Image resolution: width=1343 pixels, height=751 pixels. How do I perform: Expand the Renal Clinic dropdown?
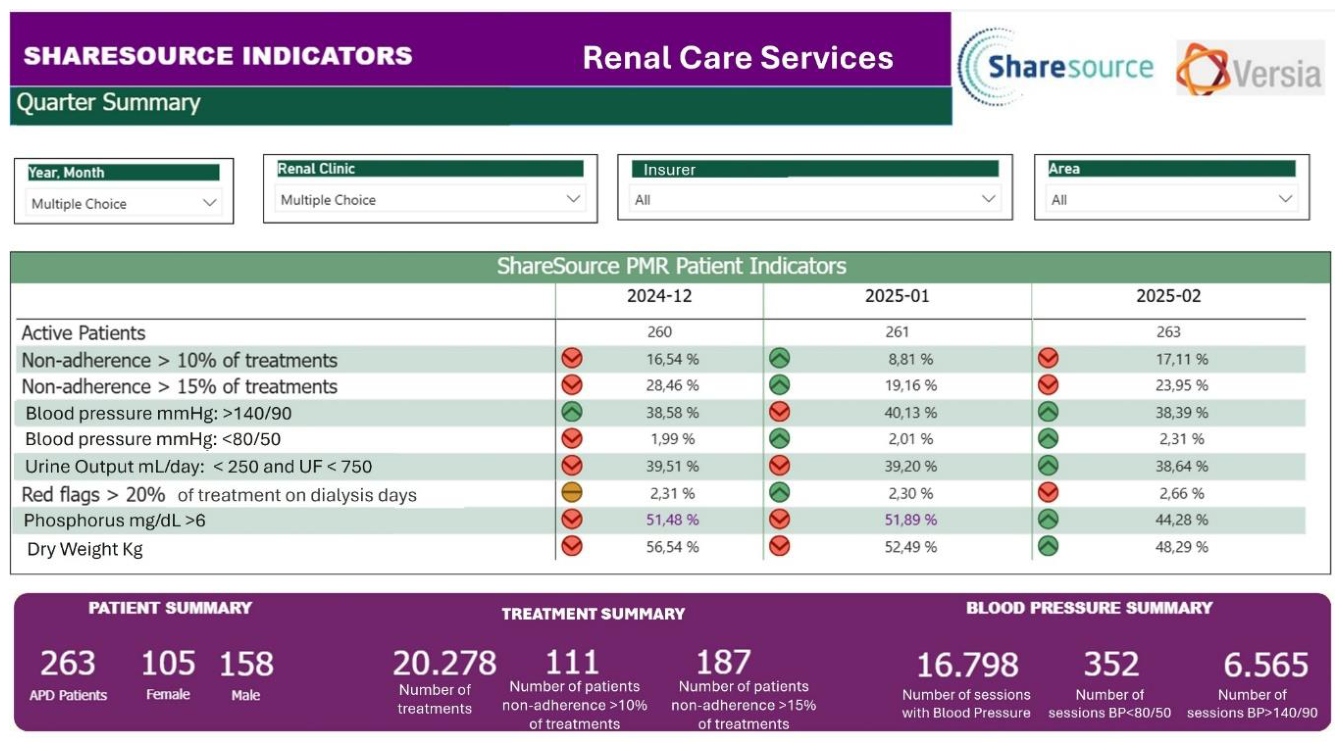[x=430, y=199]
